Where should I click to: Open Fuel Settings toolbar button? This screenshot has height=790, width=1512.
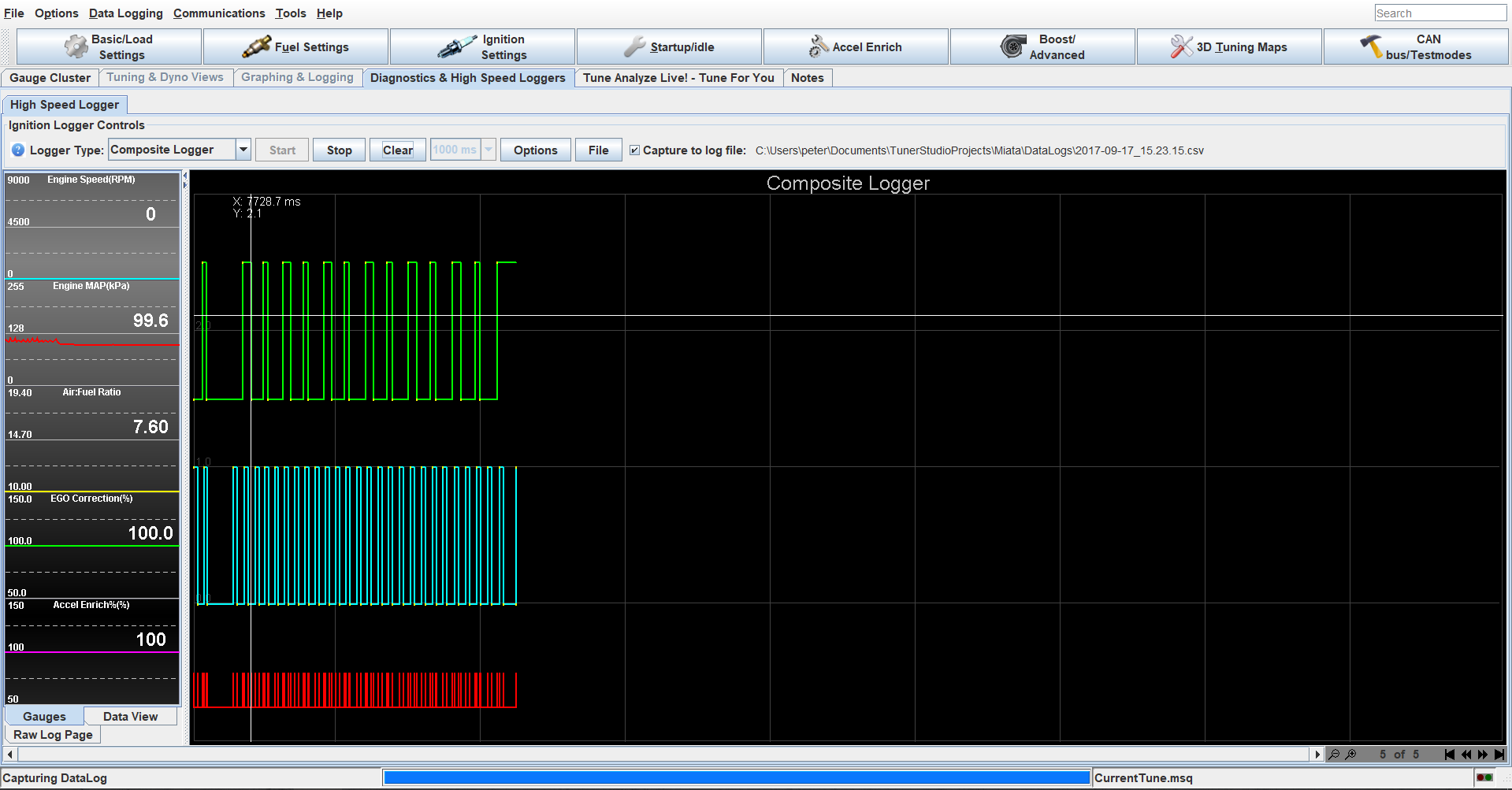pyautogui.click(x=295, y=47)
